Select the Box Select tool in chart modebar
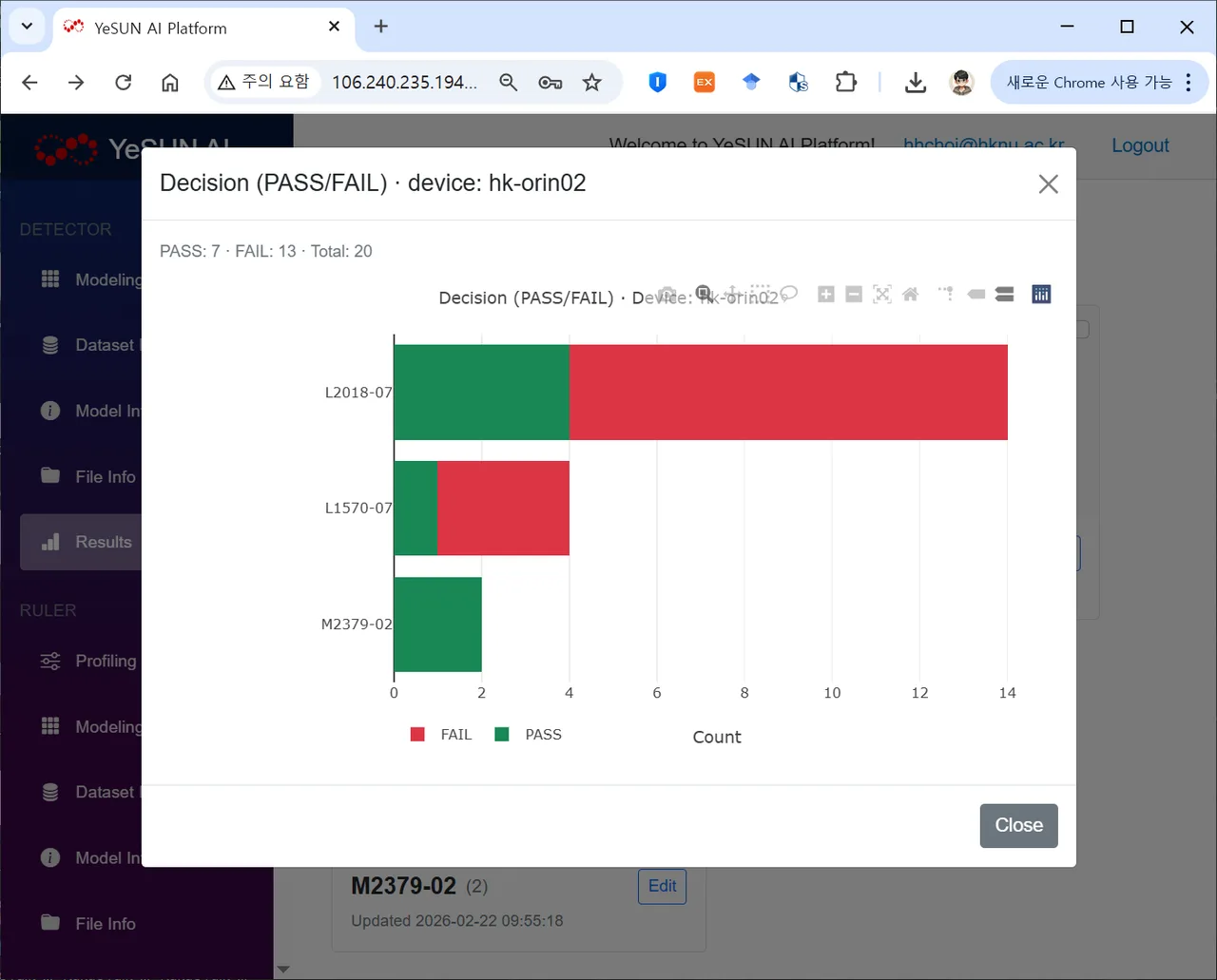Image resolution: width=1217 pixels, height=980 pixels. (760, 294)
